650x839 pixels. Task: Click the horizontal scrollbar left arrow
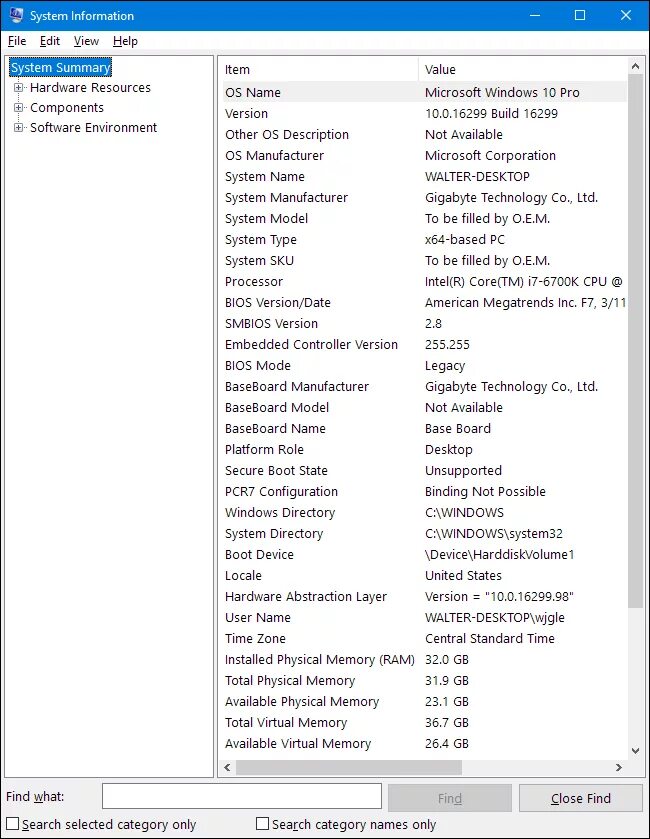pyautogui.click(x=227, y=767)
